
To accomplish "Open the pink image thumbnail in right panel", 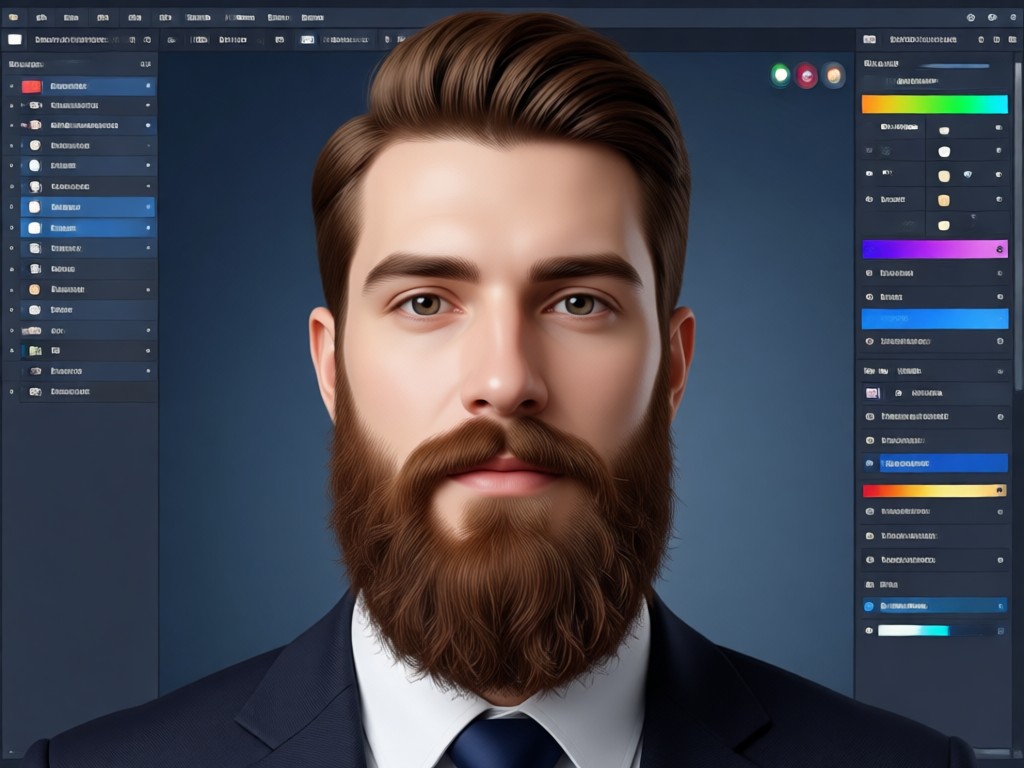I will [x=872, y=393].
